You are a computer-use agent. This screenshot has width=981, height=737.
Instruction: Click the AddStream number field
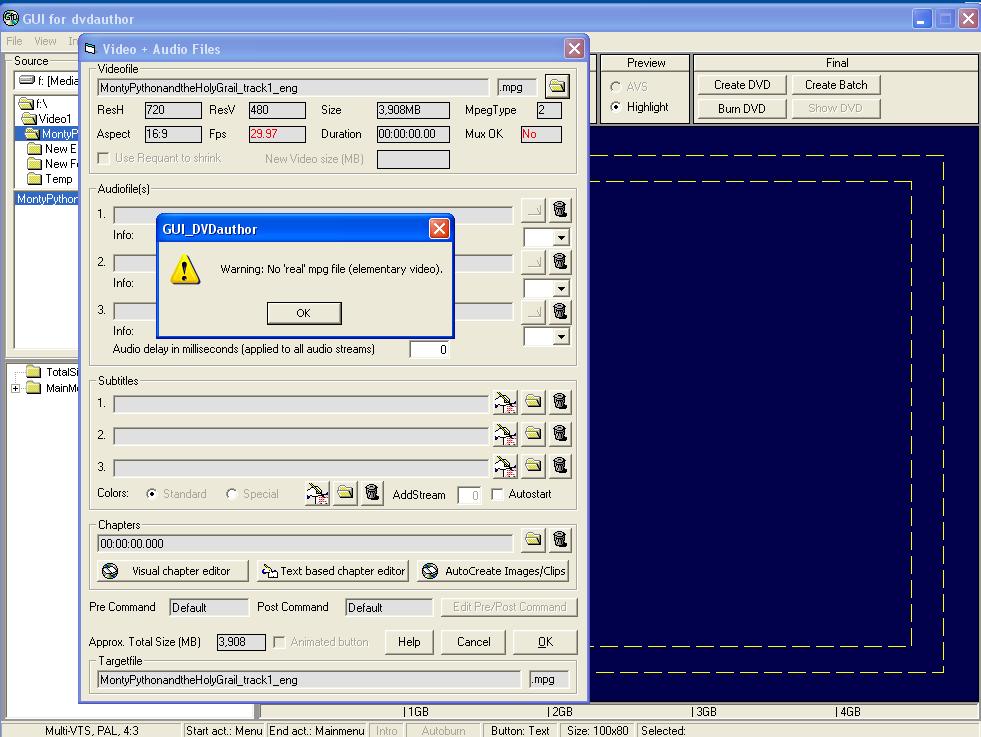click(469, 496)
